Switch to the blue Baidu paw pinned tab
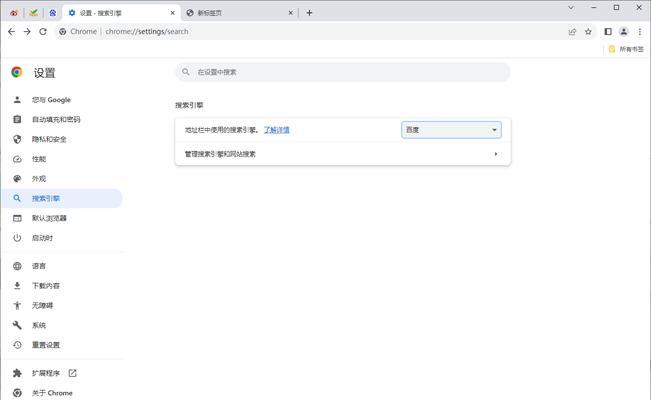The image size is (651, 400). coord(53,13)
